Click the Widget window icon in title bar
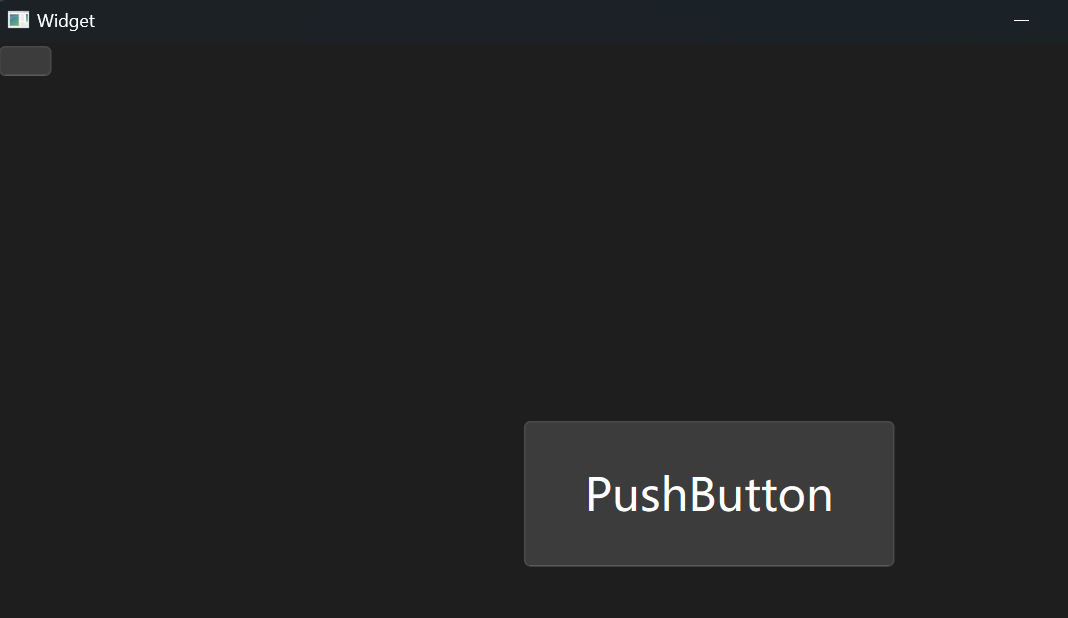Viewport: 1068px width, 618px height. 18,20
